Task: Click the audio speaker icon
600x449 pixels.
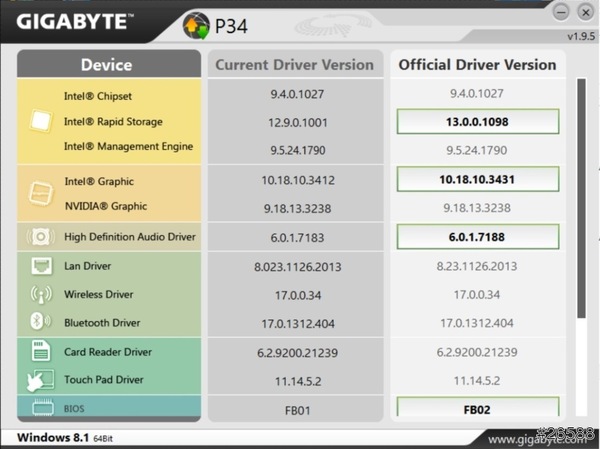Action: coord(41,237)
